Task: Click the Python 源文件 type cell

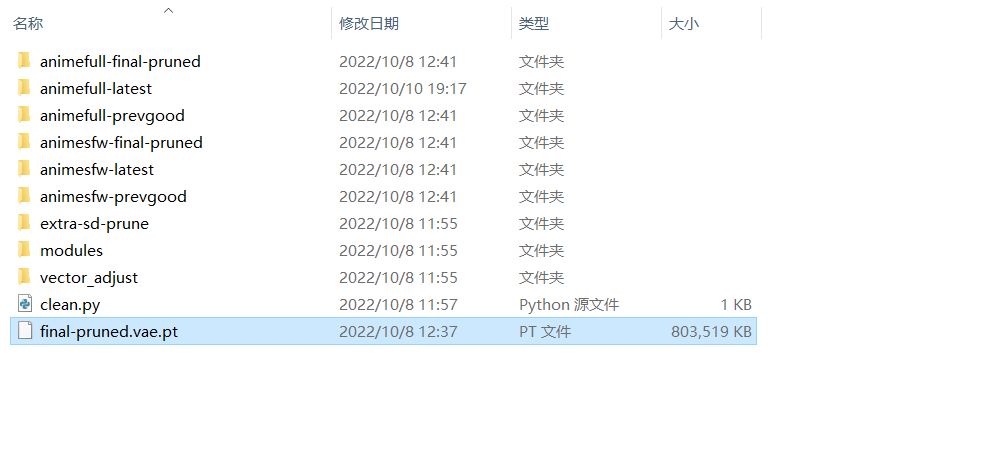Action: point(569,305)
